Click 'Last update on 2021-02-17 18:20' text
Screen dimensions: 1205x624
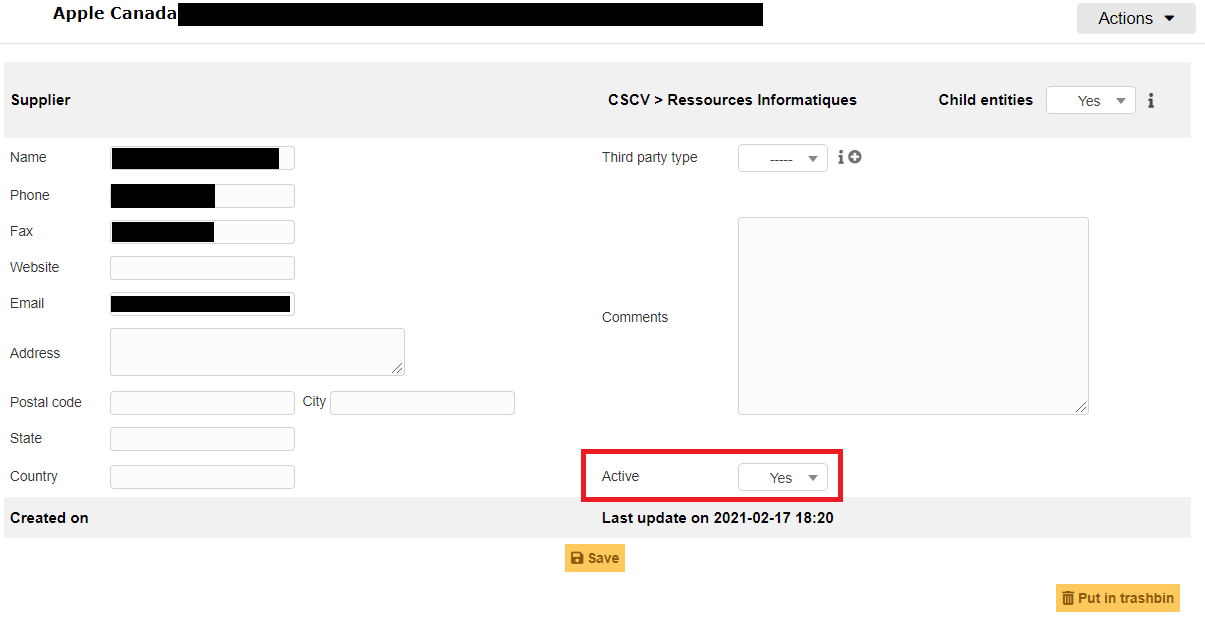pyautogui.click(x=718, y=518)
